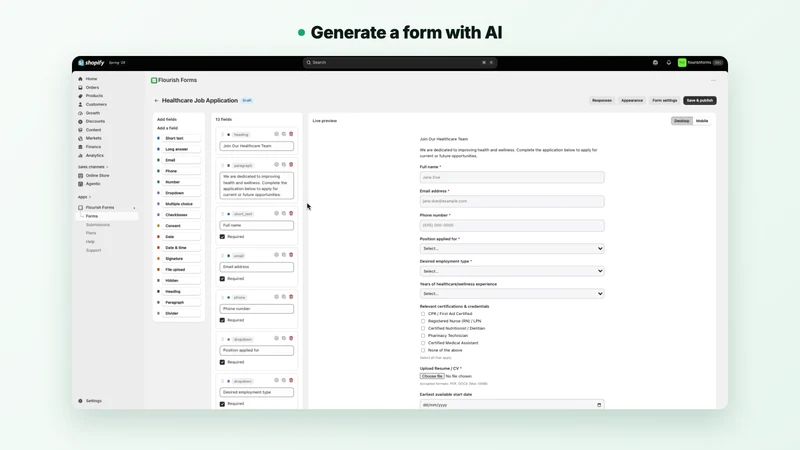
Task: Click the Shopify logo
Action: click(91, 63)
